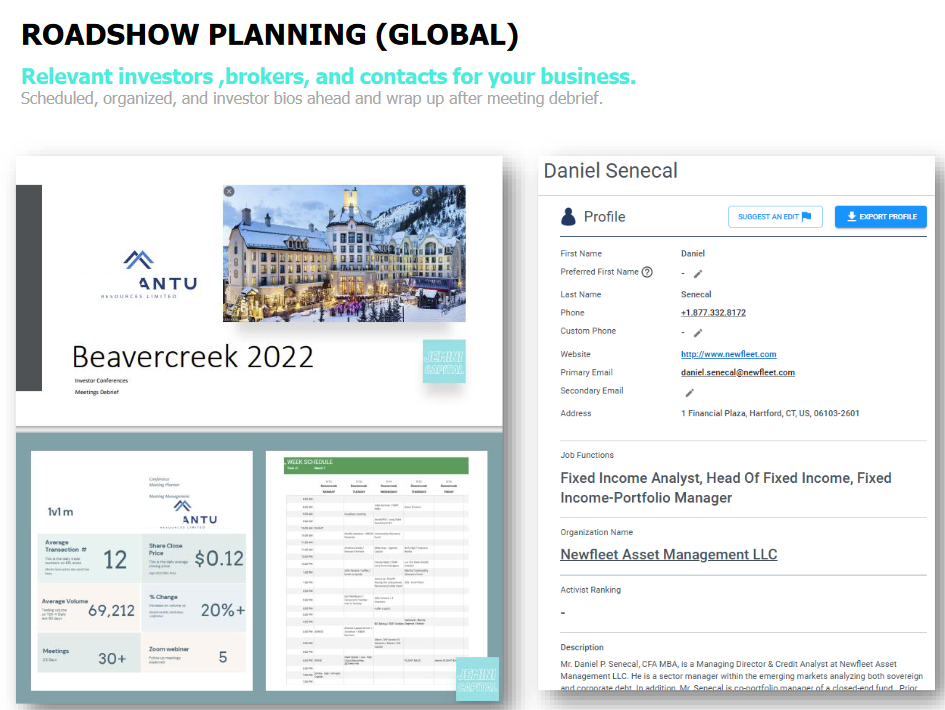
Task: Click the First Name value 'Daniel'
Action: [x=693, y=254]
